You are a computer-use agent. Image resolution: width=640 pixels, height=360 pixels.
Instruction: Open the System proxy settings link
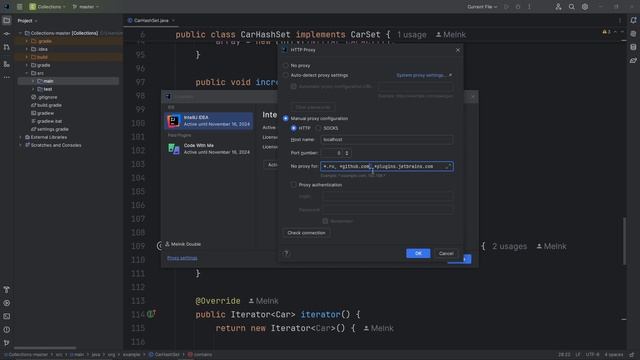click(424, 75)
